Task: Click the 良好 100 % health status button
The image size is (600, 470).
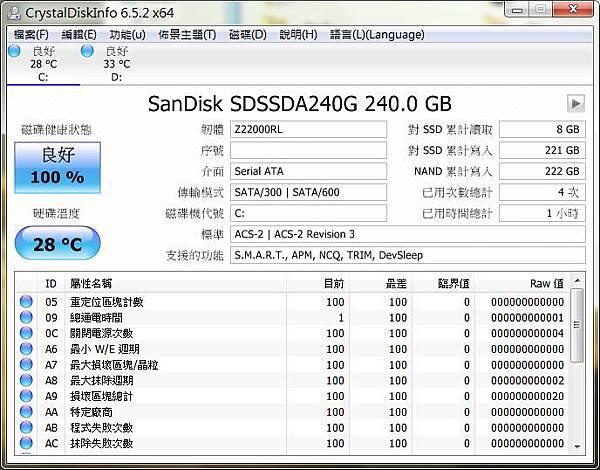Action: coord(57,167)
